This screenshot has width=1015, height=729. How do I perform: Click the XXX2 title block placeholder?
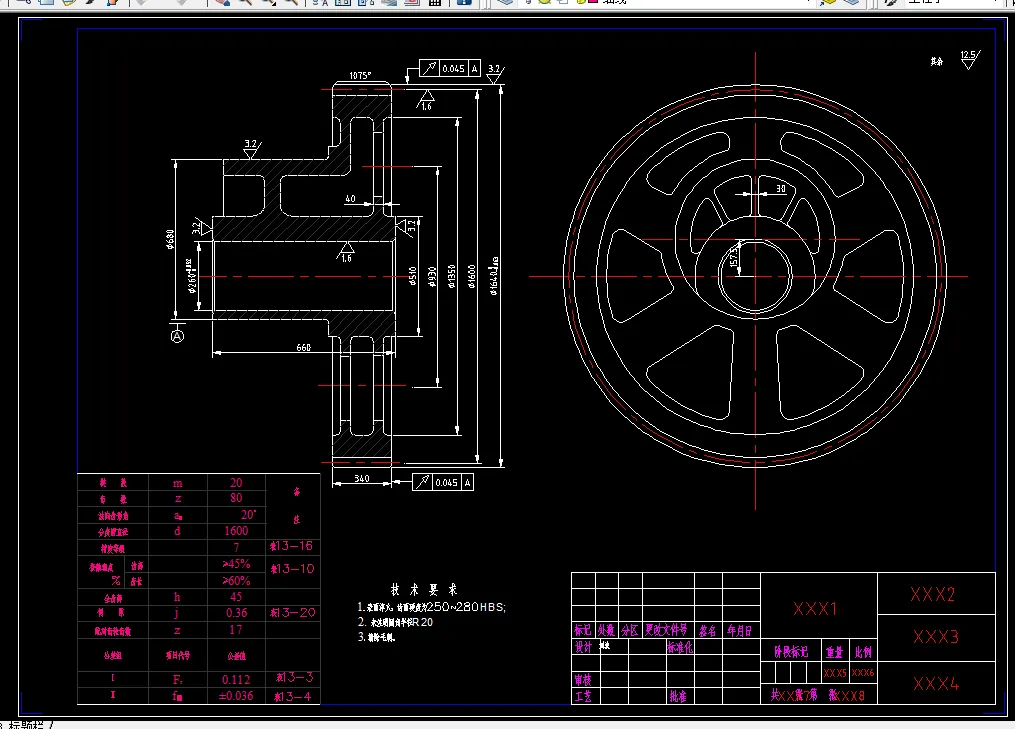(933, 594)
